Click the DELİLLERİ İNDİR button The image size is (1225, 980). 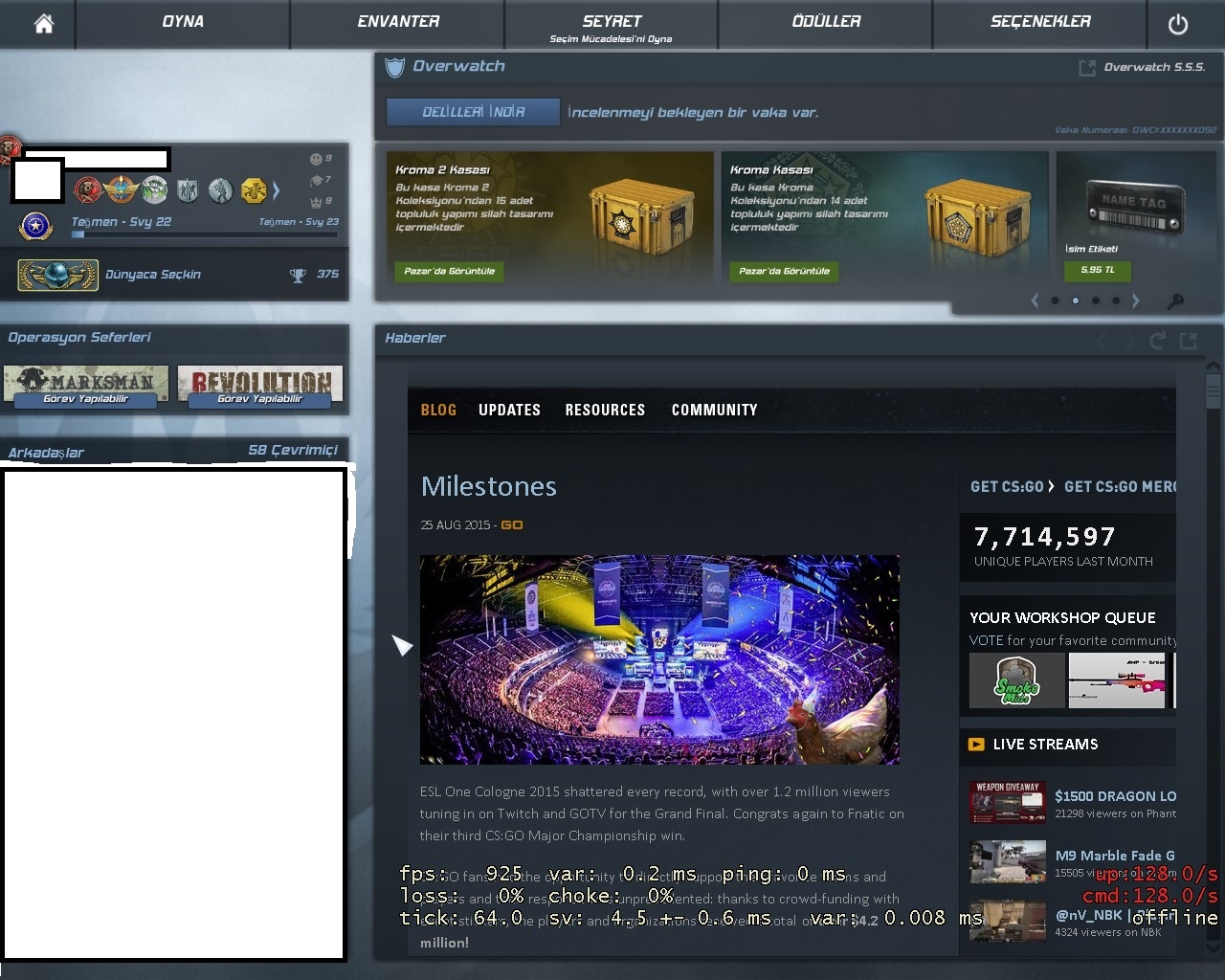[x=473, y=112]
